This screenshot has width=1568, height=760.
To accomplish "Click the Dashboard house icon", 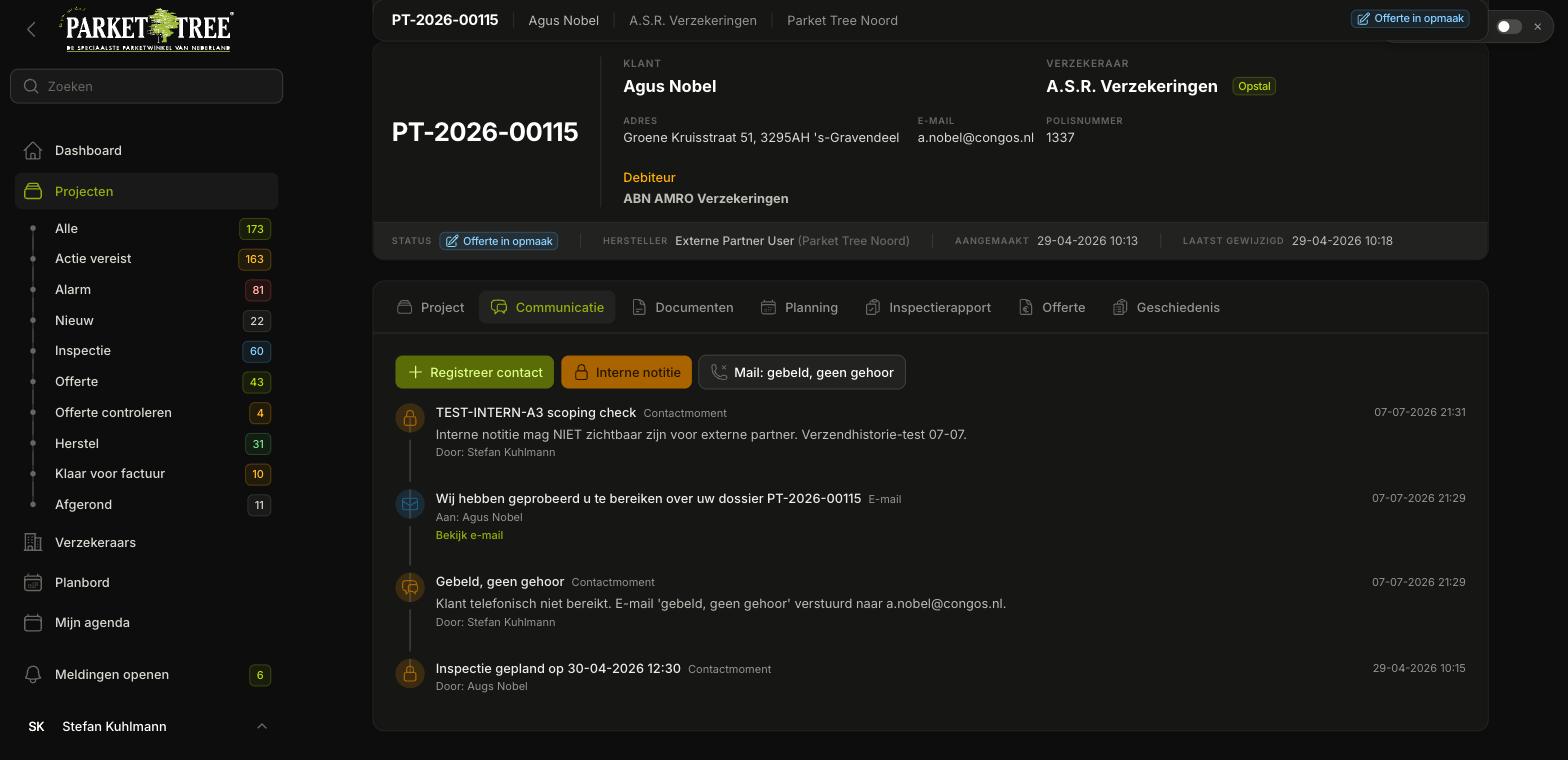I will pos(33,150).
